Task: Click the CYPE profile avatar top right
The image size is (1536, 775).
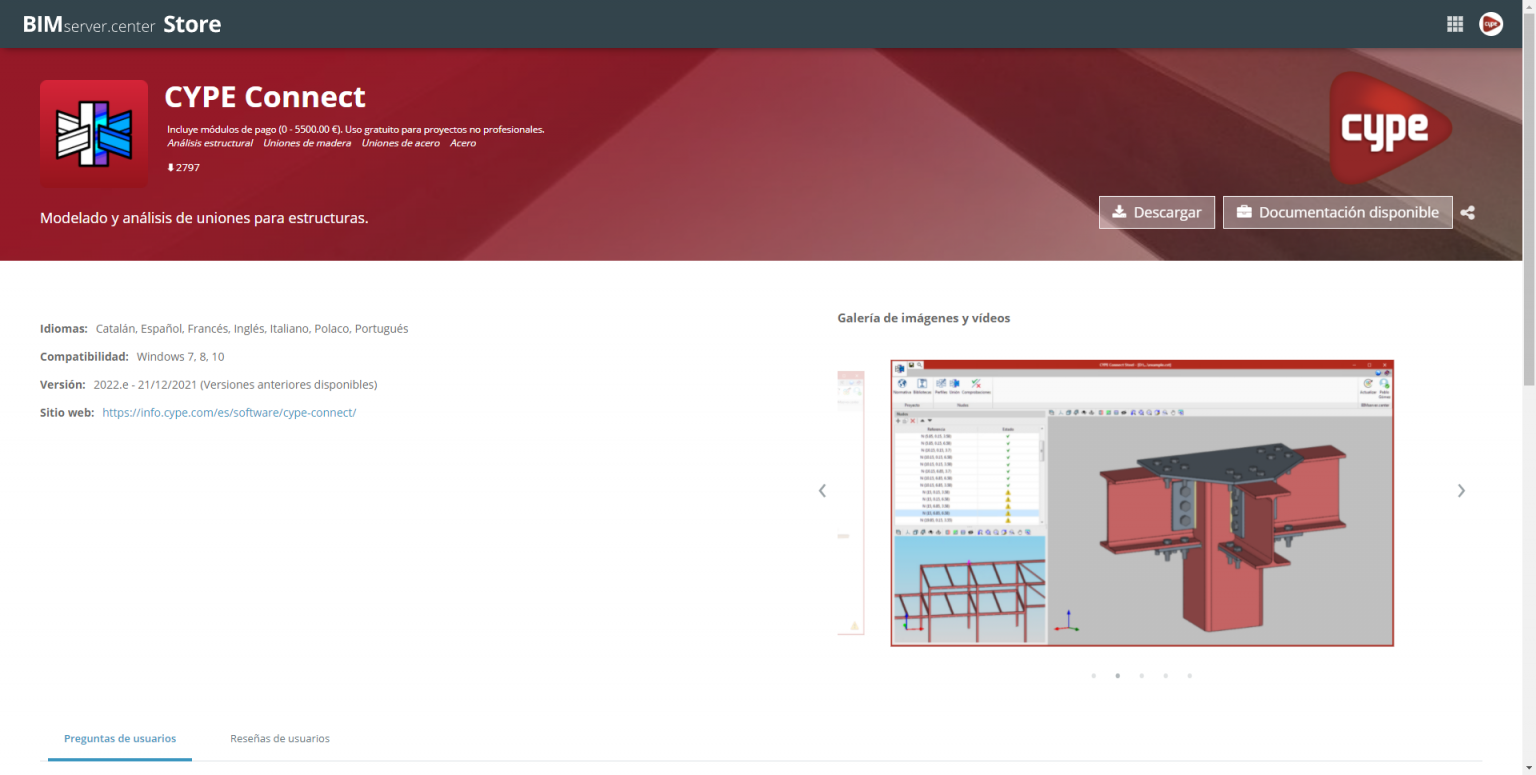Action: point(1491,23)
